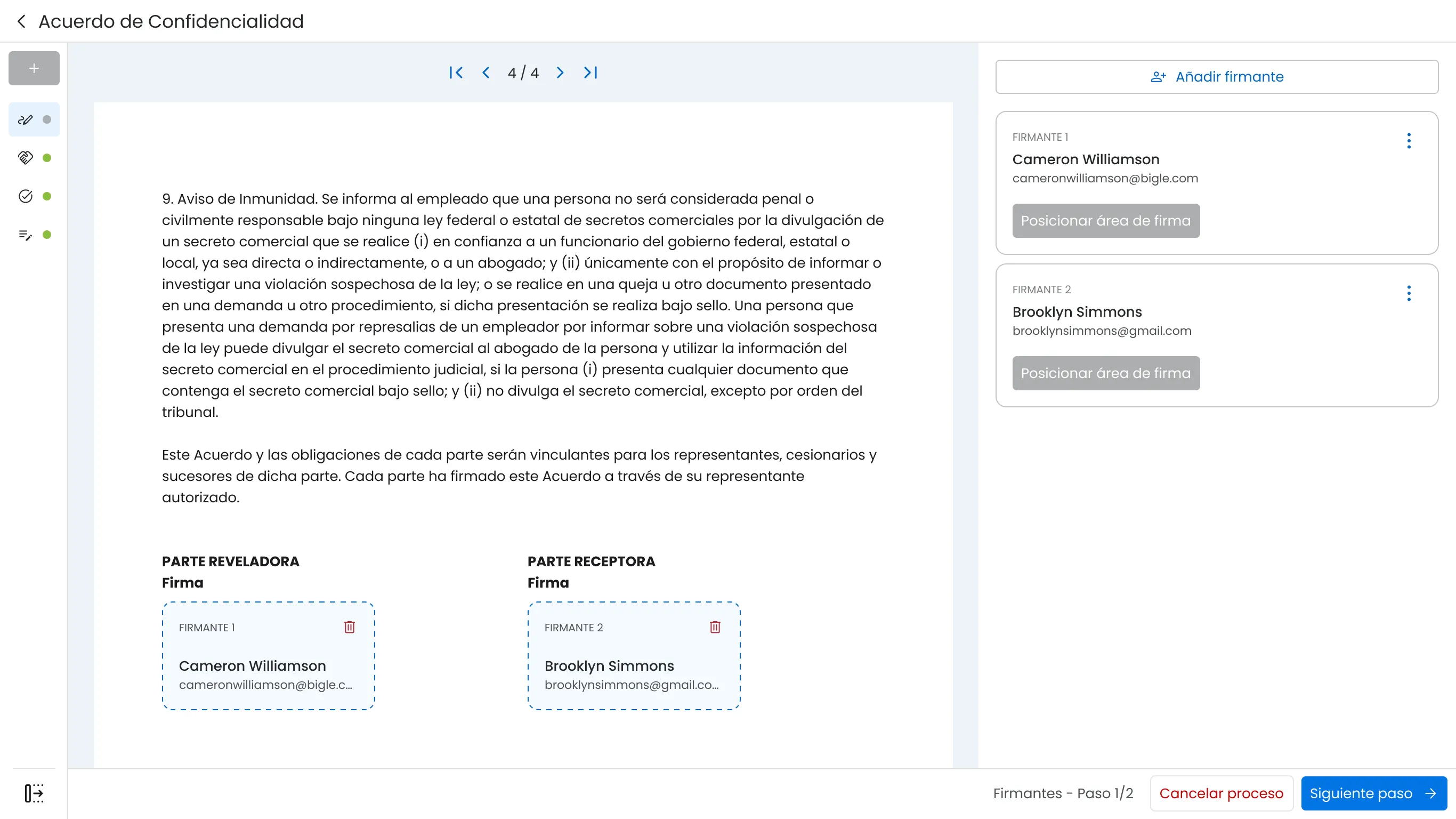Viewport: 1456px width, 819px height.
Task: Click brooklynsimmons@gmail.com in Firmante 2 card
Action: [x=1102, y=331]
